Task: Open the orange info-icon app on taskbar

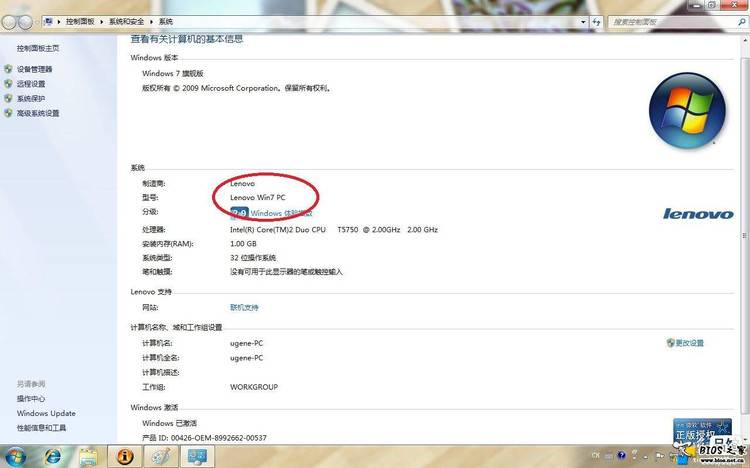Action: 125,457
